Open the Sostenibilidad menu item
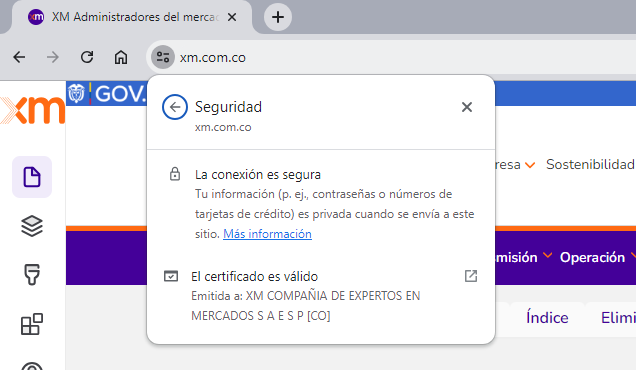The width and height of the screenshot is (636, 370). click(x=590, y=164)
